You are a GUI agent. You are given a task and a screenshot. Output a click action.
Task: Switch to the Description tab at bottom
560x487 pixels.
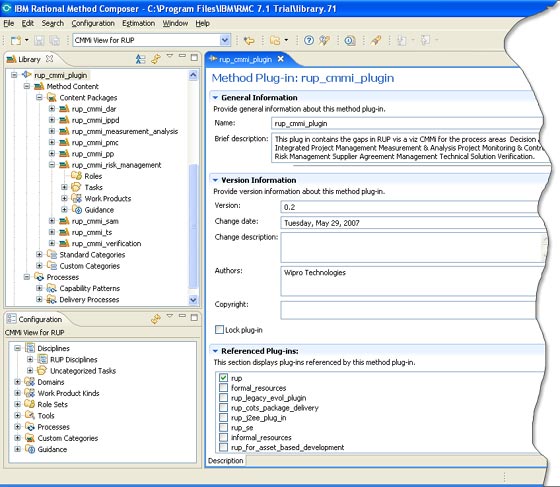click(x=226, y=461)
